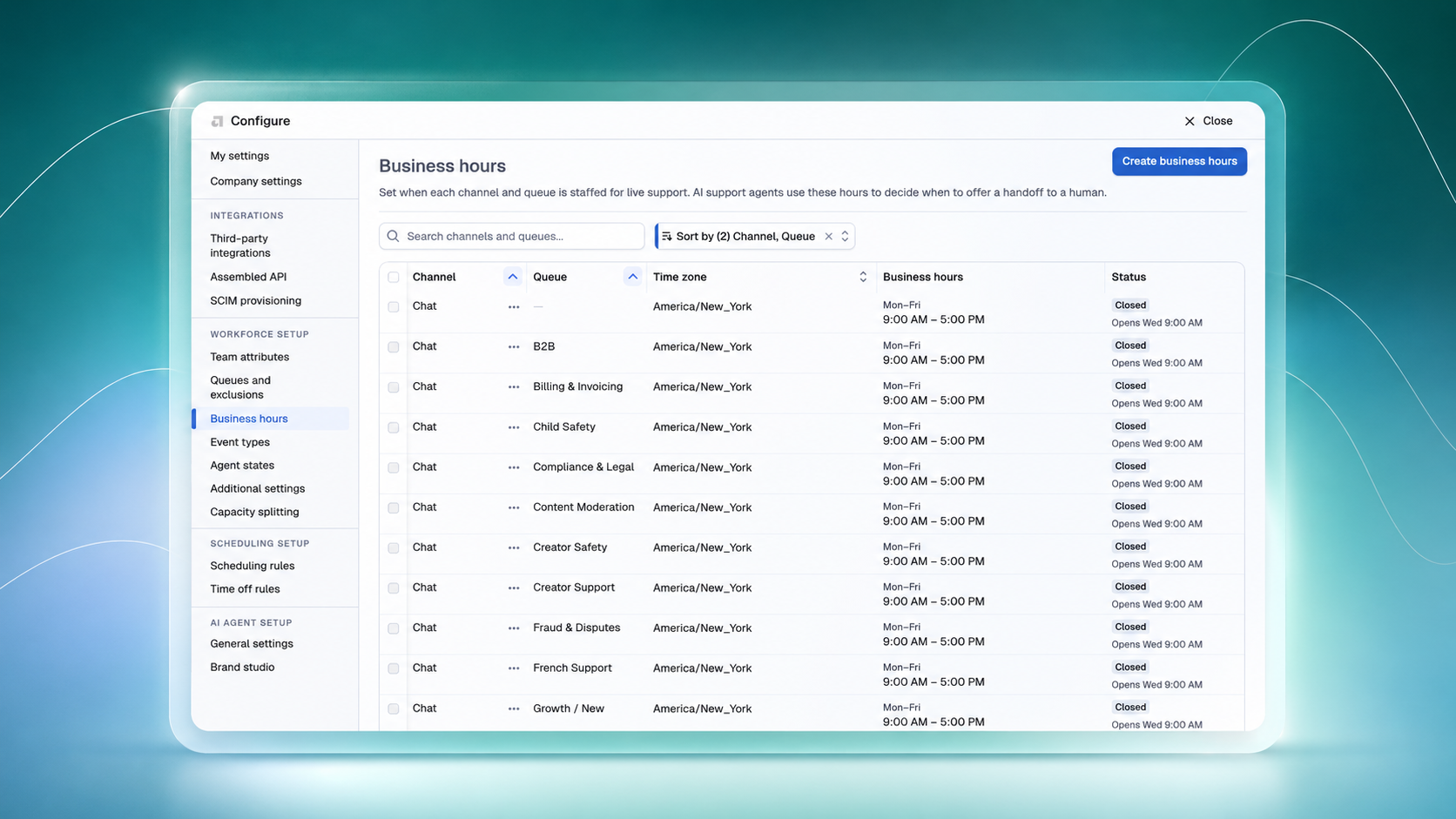Focus the Search channels and queues field
Image resolution: width=1456 pixels, height=819 pixels.
pos(512,237)
